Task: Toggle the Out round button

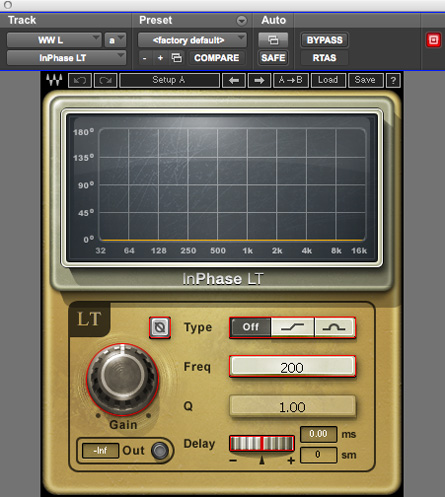Action: (x=160, y=451)
